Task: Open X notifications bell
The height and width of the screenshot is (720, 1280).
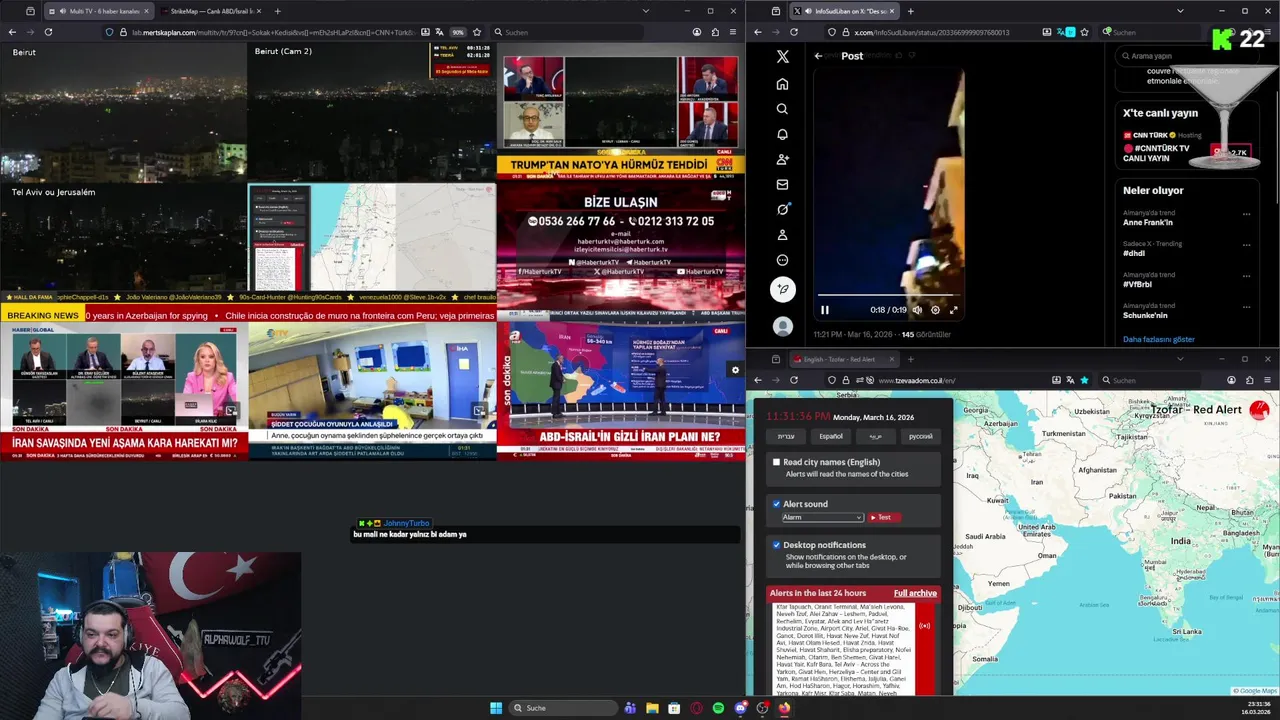Action: pos(782,134)
